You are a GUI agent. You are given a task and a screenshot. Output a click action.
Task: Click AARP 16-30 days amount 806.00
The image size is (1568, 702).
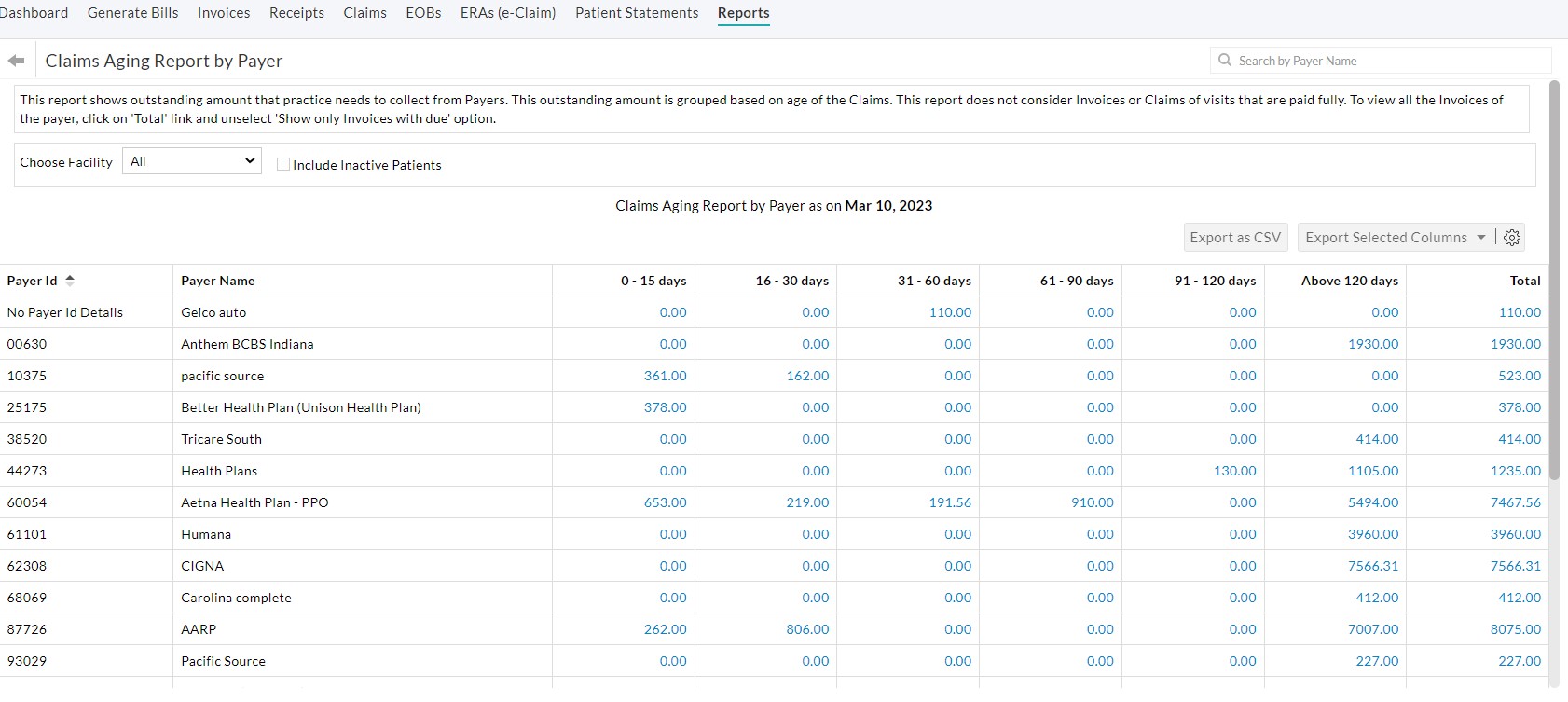(807, 629)
